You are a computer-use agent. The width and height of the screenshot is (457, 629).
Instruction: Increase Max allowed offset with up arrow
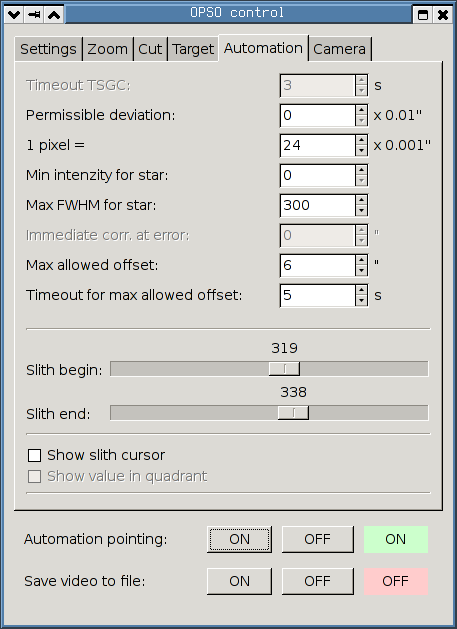pos(362,260)
